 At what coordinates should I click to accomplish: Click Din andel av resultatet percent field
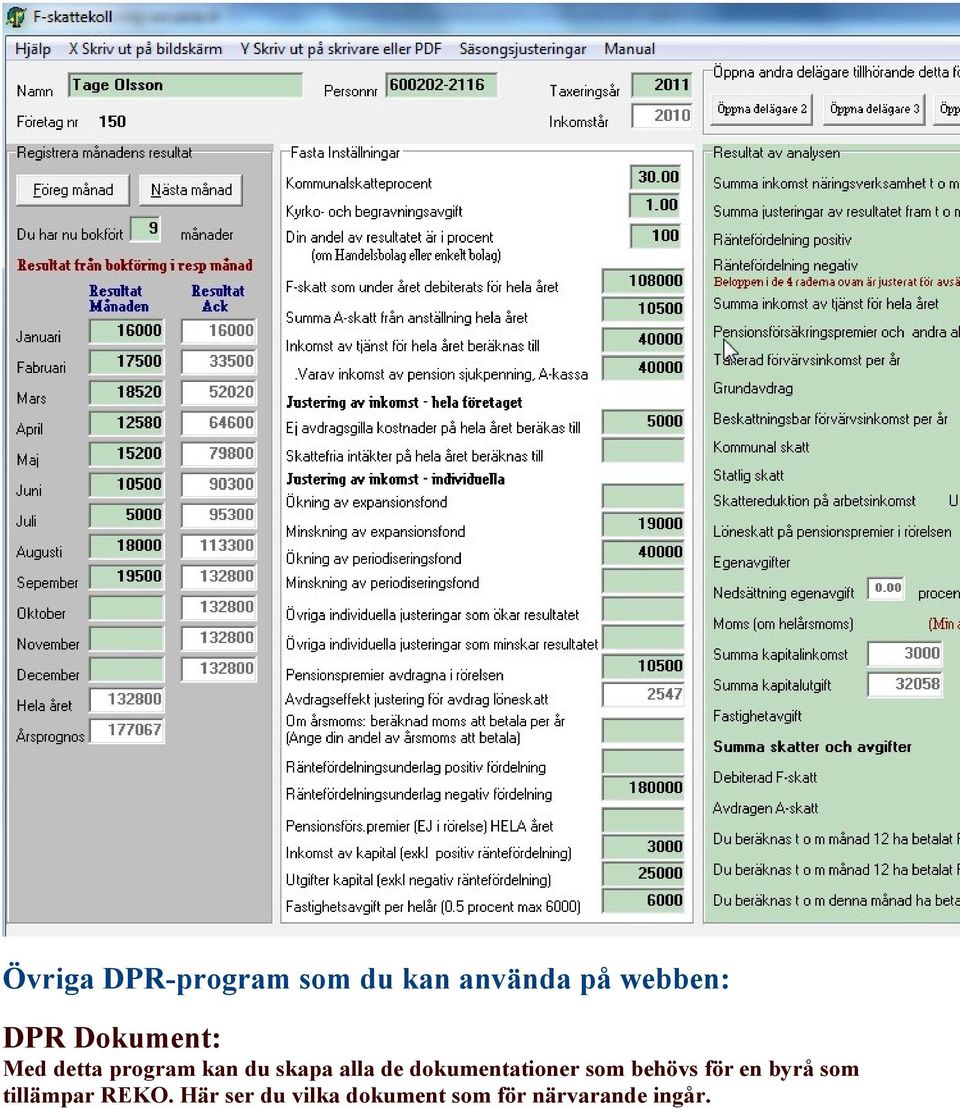point(656,236)
